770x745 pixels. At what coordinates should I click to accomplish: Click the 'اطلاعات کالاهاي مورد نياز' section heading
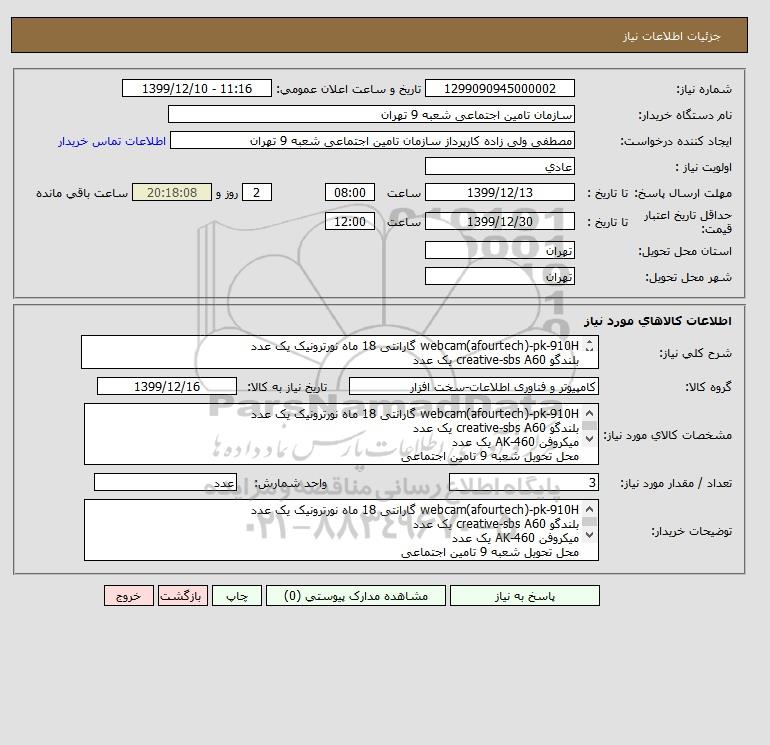coord(658,321)
